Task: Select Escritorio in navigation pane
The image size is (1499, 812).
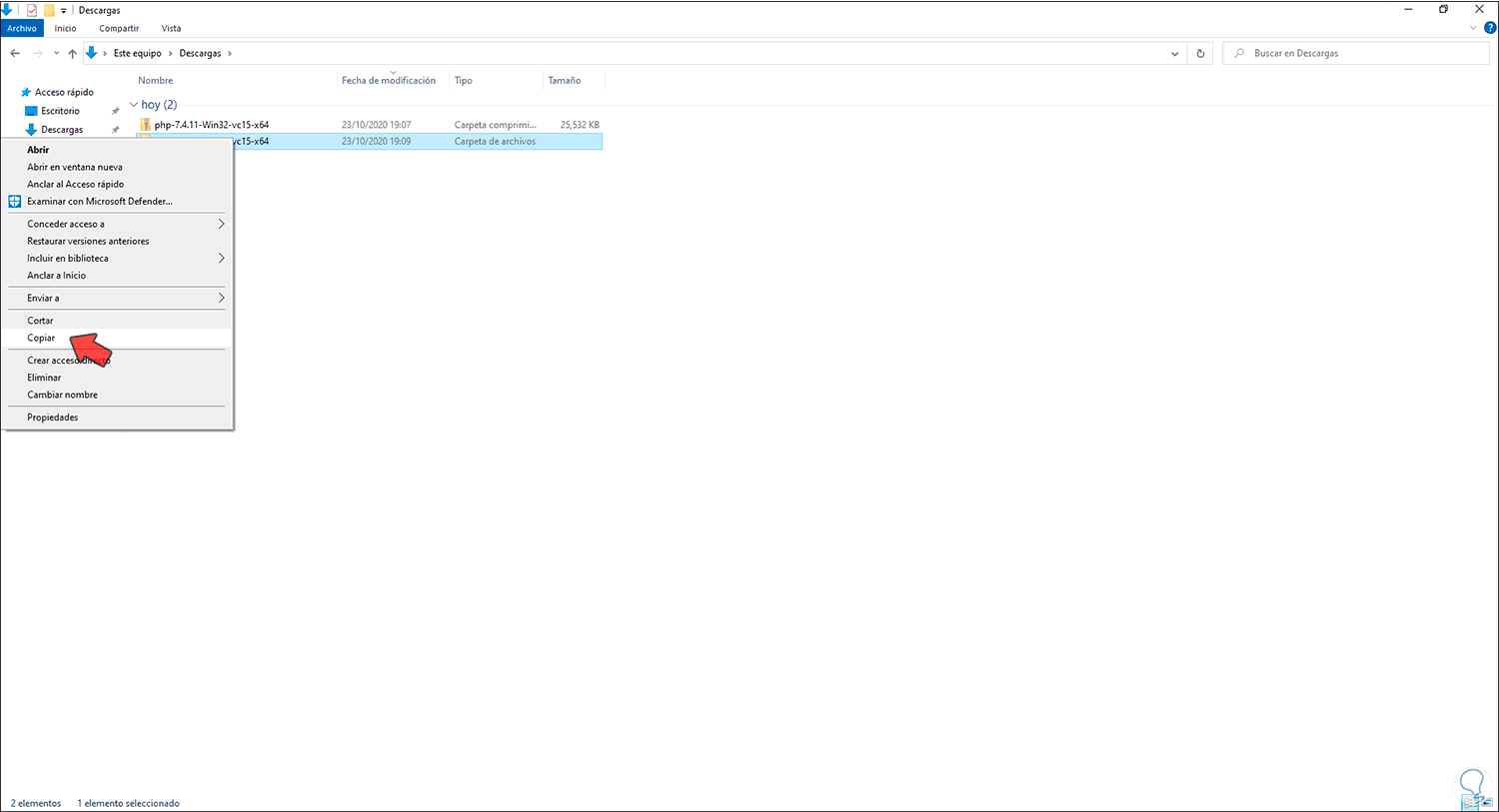Action: pos(60,111)
